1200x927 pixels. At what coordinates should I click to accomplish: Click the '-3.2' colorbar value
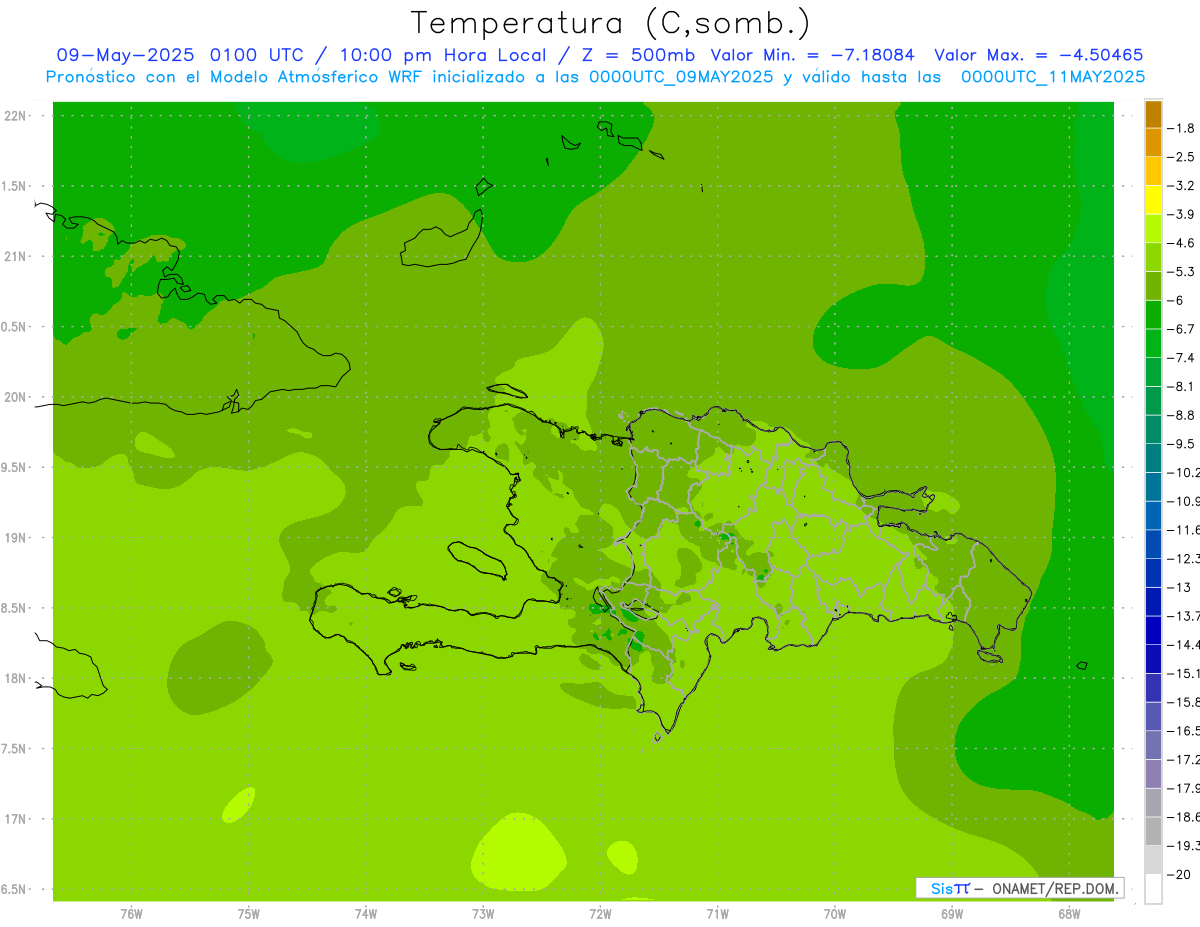point(1182,186)
